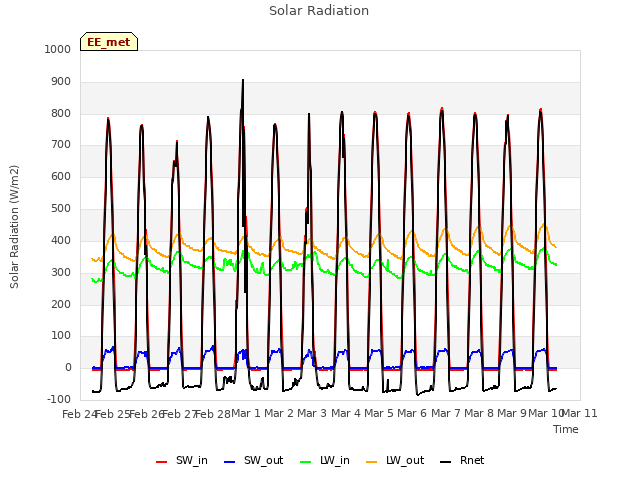Image resolution: width=640 pixels, height=480 pixels.
Task: Click the -100 y-axis tick label
Action: pos(59,399)
